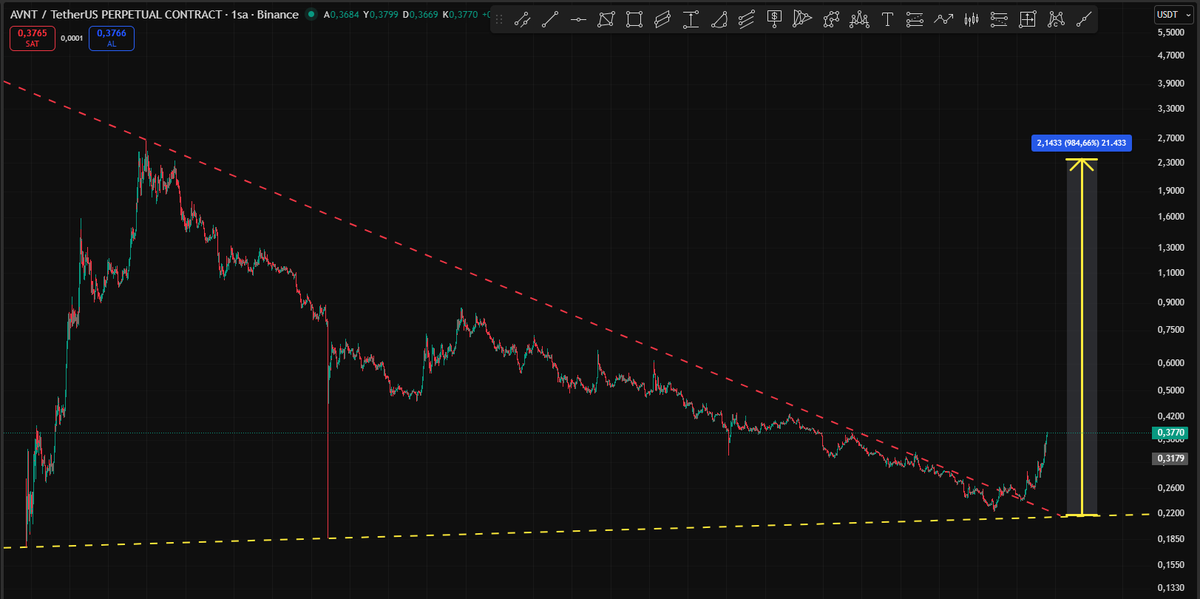
Task: Click the 0,2200 price scale value
Action: tap(1169, 512)
